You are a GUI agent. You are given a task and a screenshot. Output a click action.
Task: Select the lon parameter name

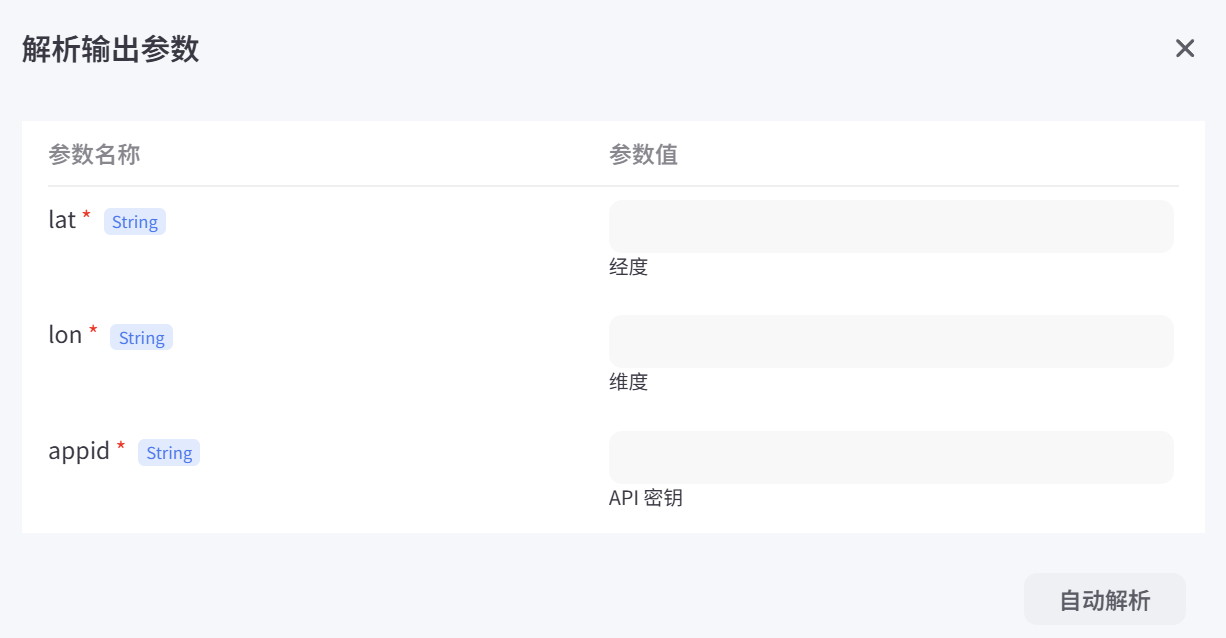click(67, 336)
